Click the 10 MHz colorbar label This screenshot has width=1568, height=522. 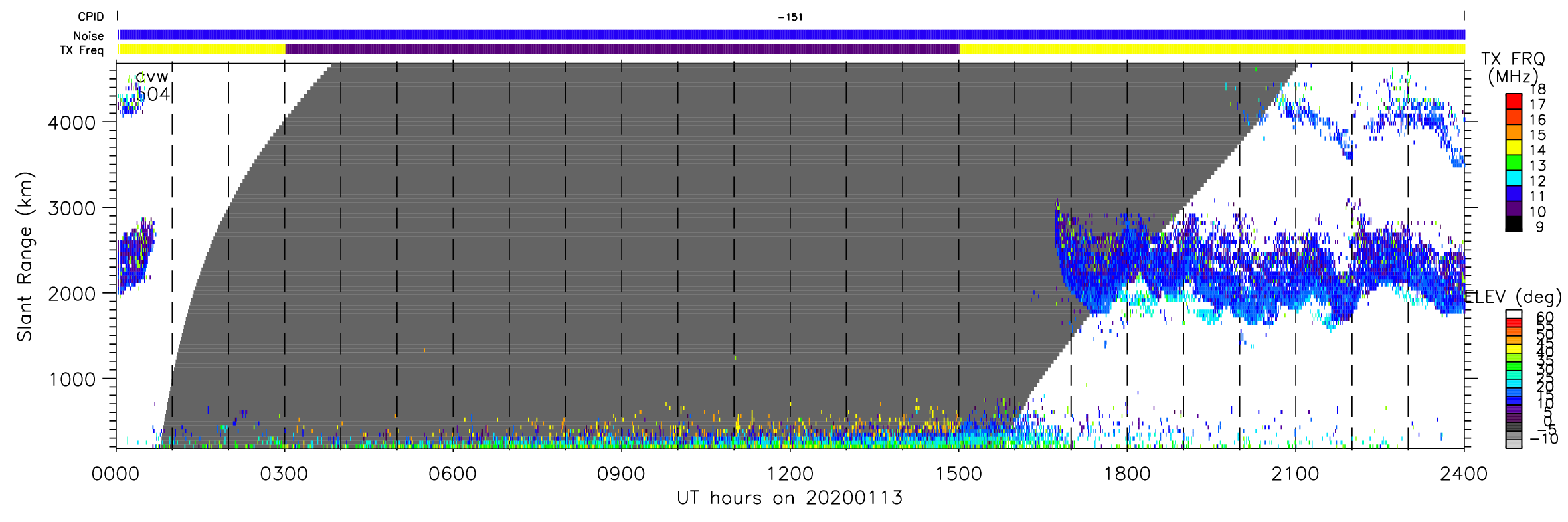tap(1537, 211)
